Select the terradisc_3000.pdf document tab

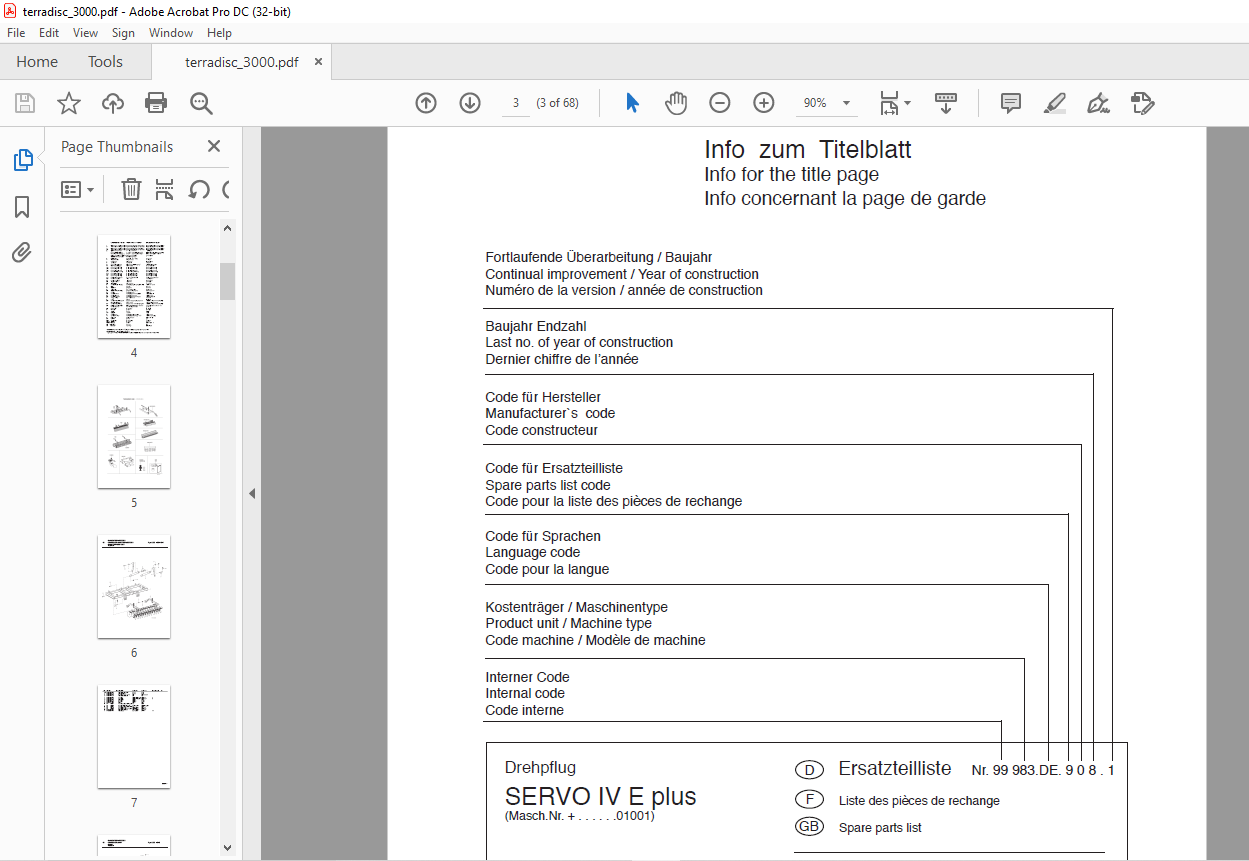coord(241,62)
